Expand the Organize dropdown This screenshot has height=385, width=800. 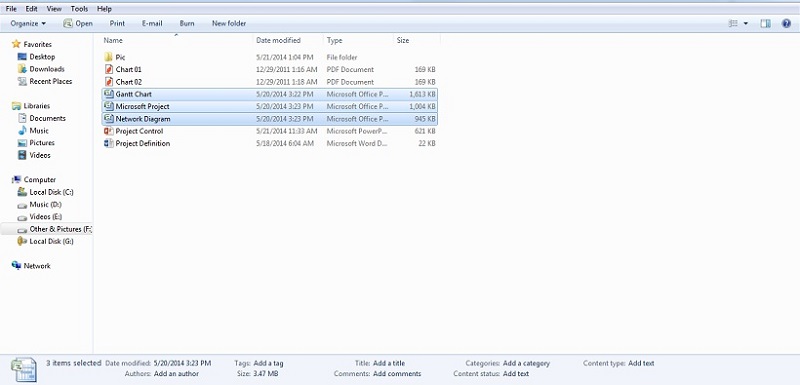[x=28, y=23]
